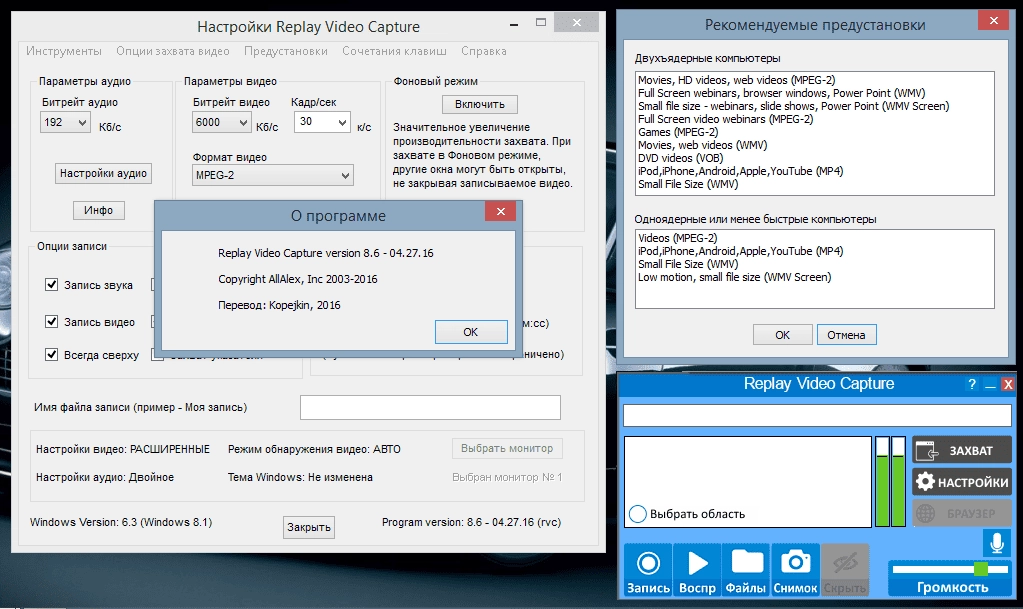Click the microphone icon
Image resolution: width=1023 pixels, height=609 pixels.
click(x=997, y=542)
